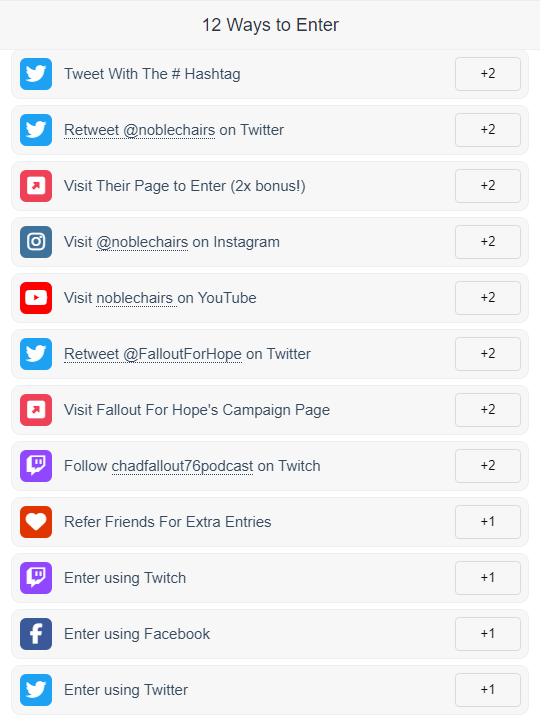Click the Twitch icon for Enter using Twitch
The height and width of the screenshot is (722, 540).
(36, 578)
